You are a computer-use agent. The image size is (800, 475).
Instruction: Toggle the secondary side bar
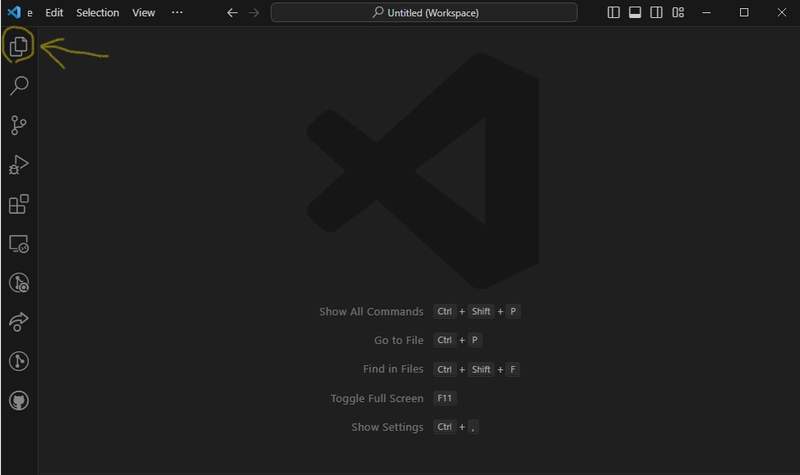point(657,13)
